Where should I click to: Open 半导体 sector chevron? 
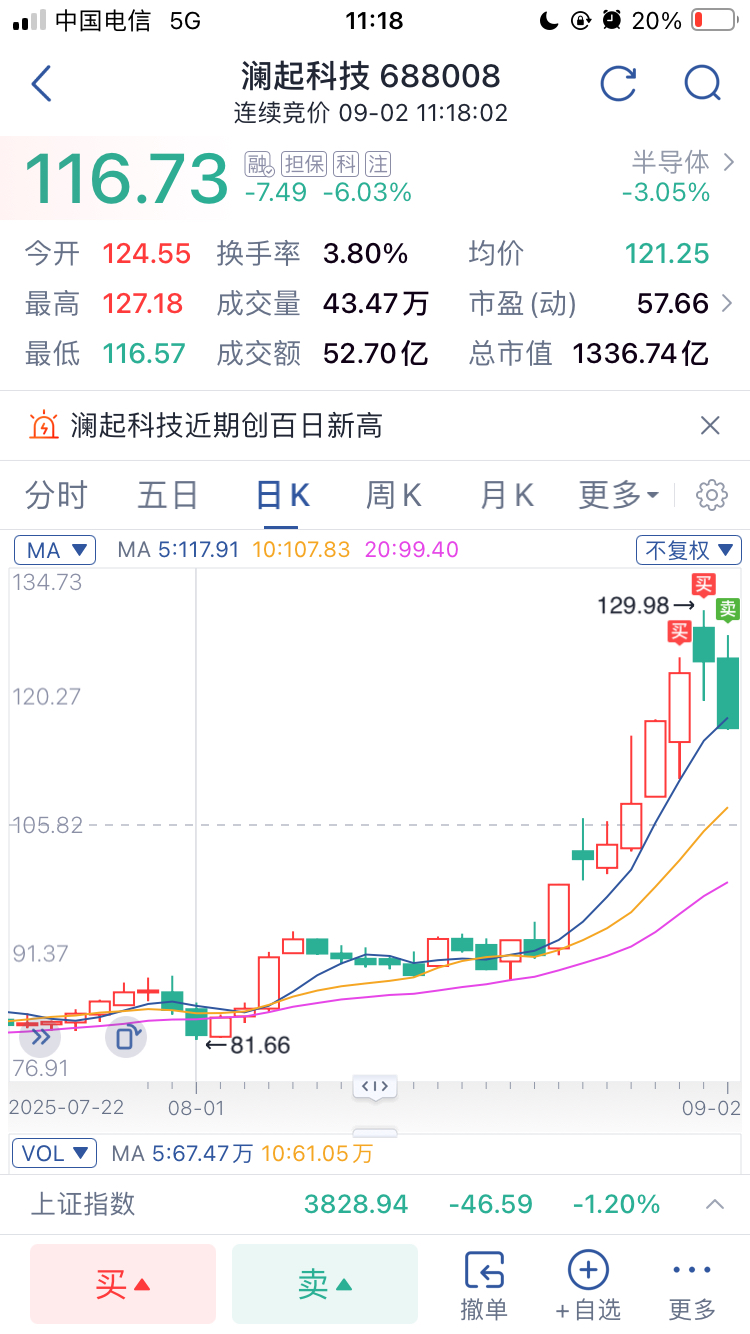(x=728, y=162)
